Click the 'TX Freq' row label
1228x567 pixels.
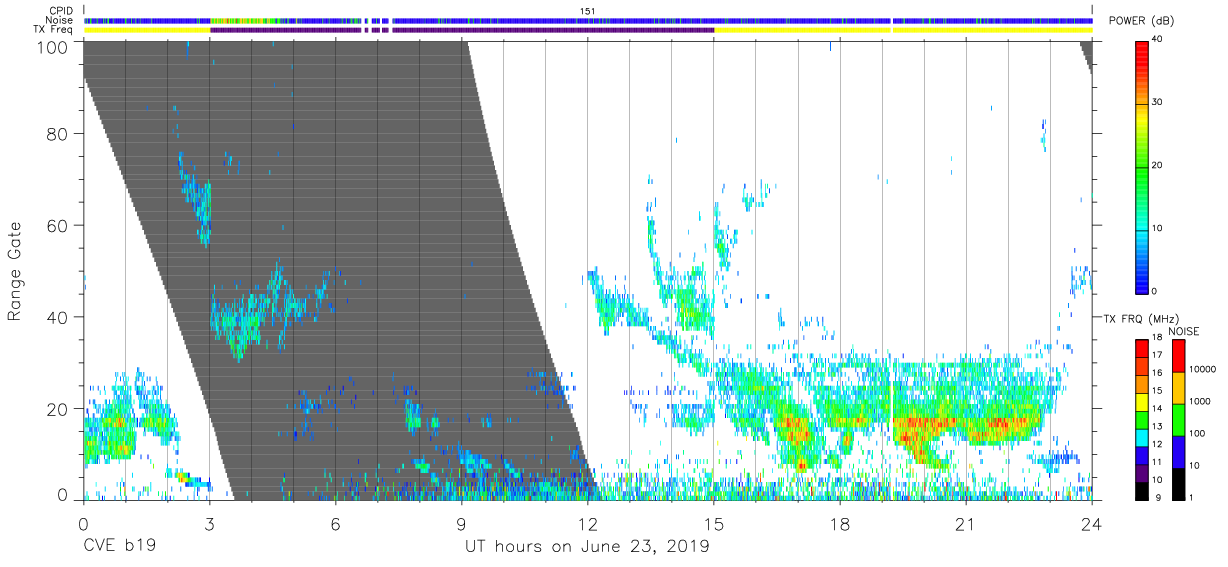[54, 30]
